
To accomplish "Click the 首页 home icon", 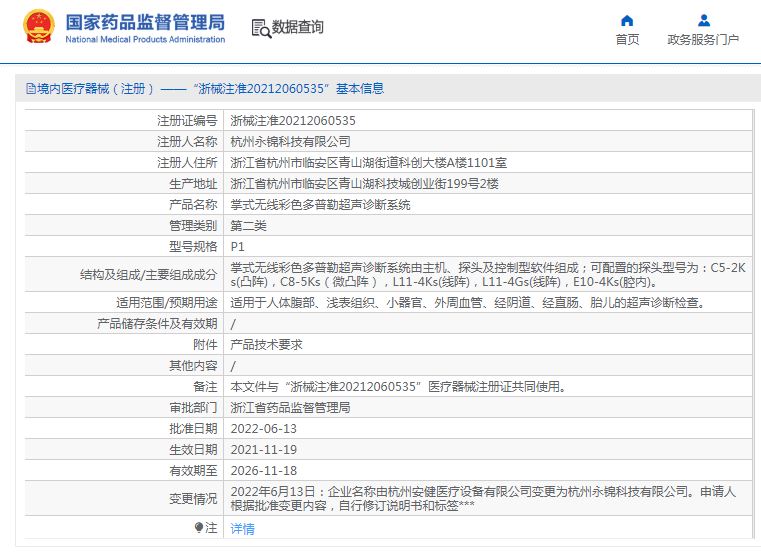I will coord(627,20).
